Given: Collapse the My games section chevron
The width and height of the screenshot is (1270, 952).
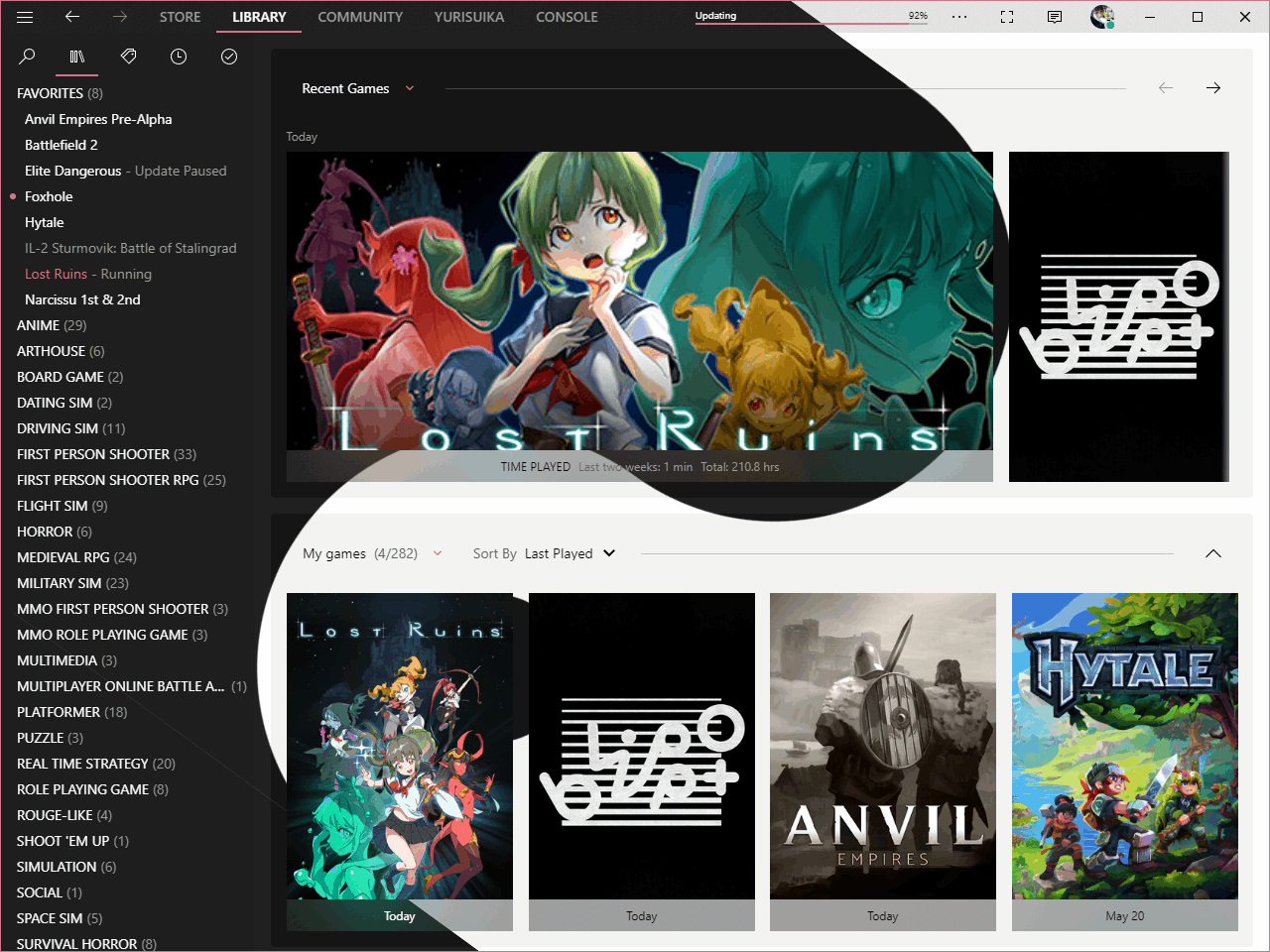Looking at the screenshot, I should 1213,553.
